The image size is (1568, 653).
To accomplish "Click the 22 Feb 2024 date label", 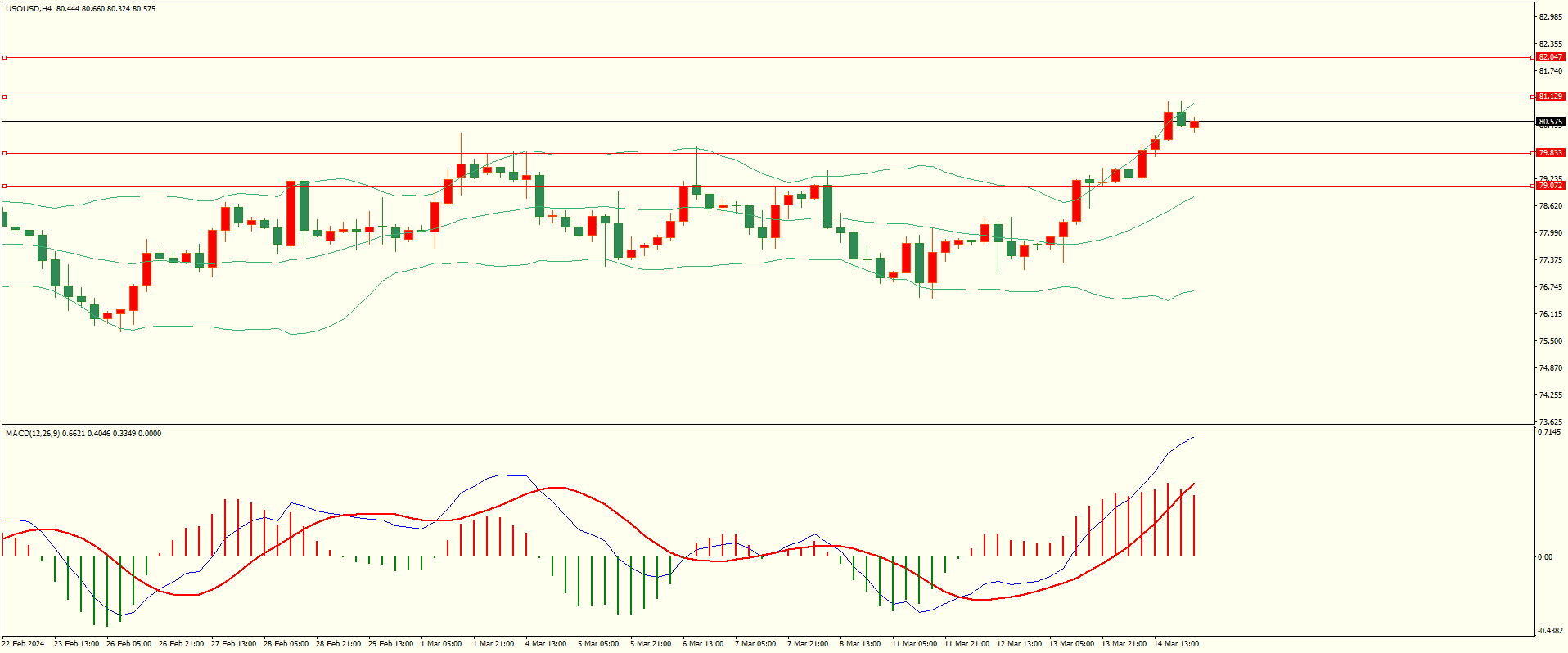I will pos(25,644).
